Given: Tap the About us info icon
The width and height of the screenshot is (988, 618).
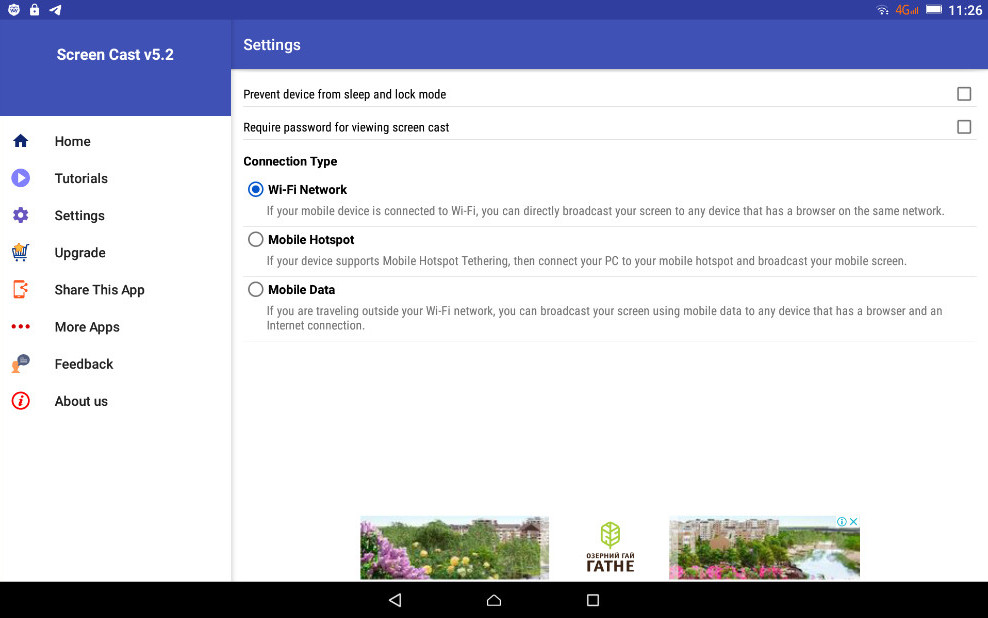Looking at the screenshot, I should click(x=20, y=401).
